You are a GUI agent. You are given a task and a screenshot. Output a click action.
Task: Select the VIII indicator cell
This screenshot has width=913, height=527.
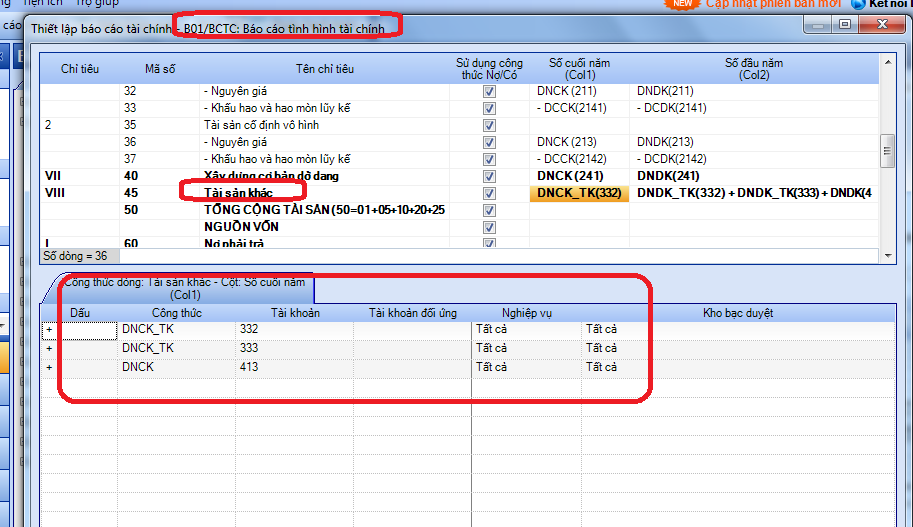(x=80, y=193)
